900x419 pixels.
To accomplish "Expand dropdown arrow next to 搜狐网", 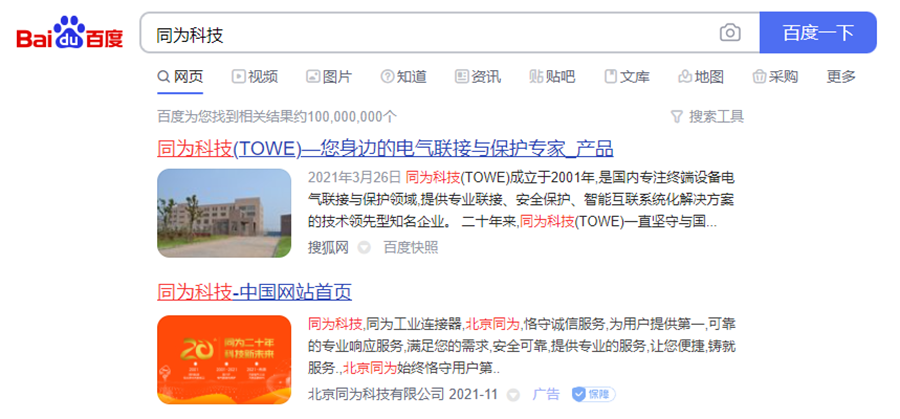I will (x=364, y=248).
